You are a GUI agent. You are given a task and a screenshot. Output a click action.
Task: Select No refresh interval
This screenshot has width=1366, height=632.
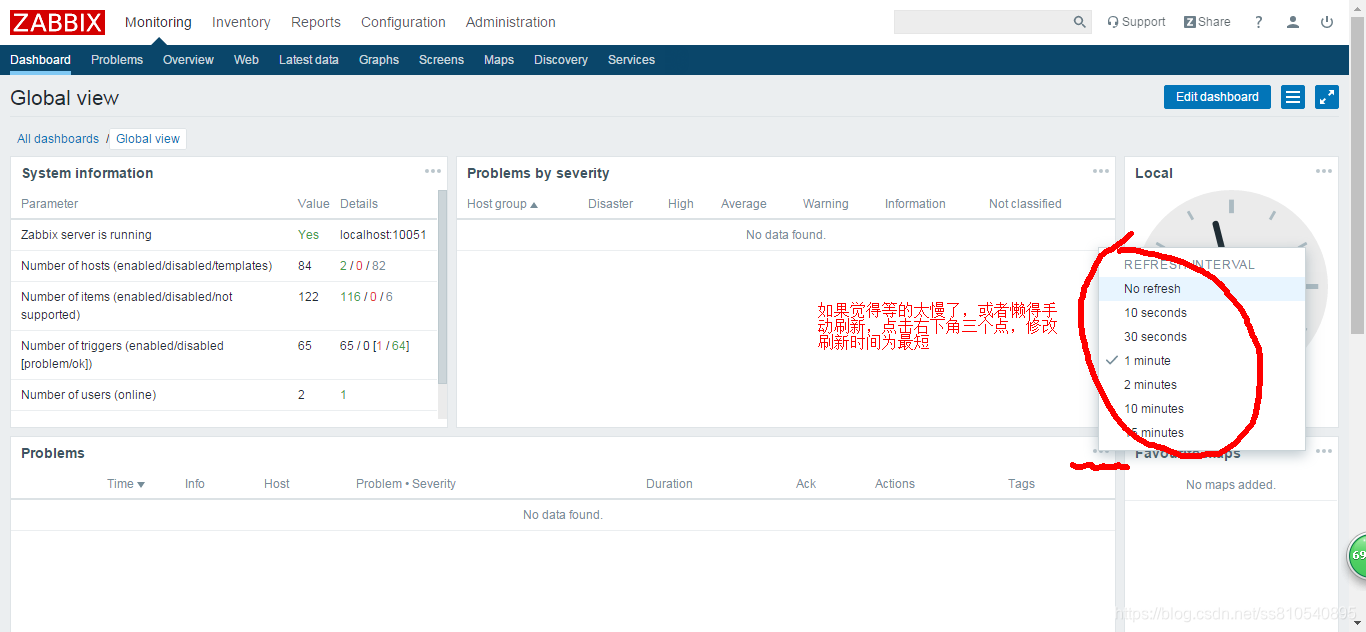tap(1202, 289)
